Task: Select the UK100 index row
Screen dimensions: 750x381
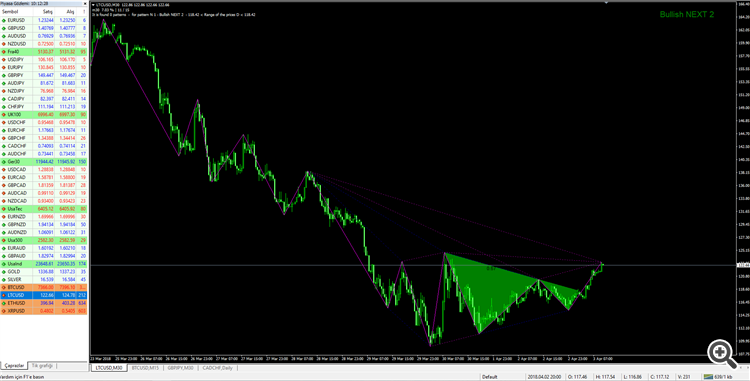Action: (44, 115)
